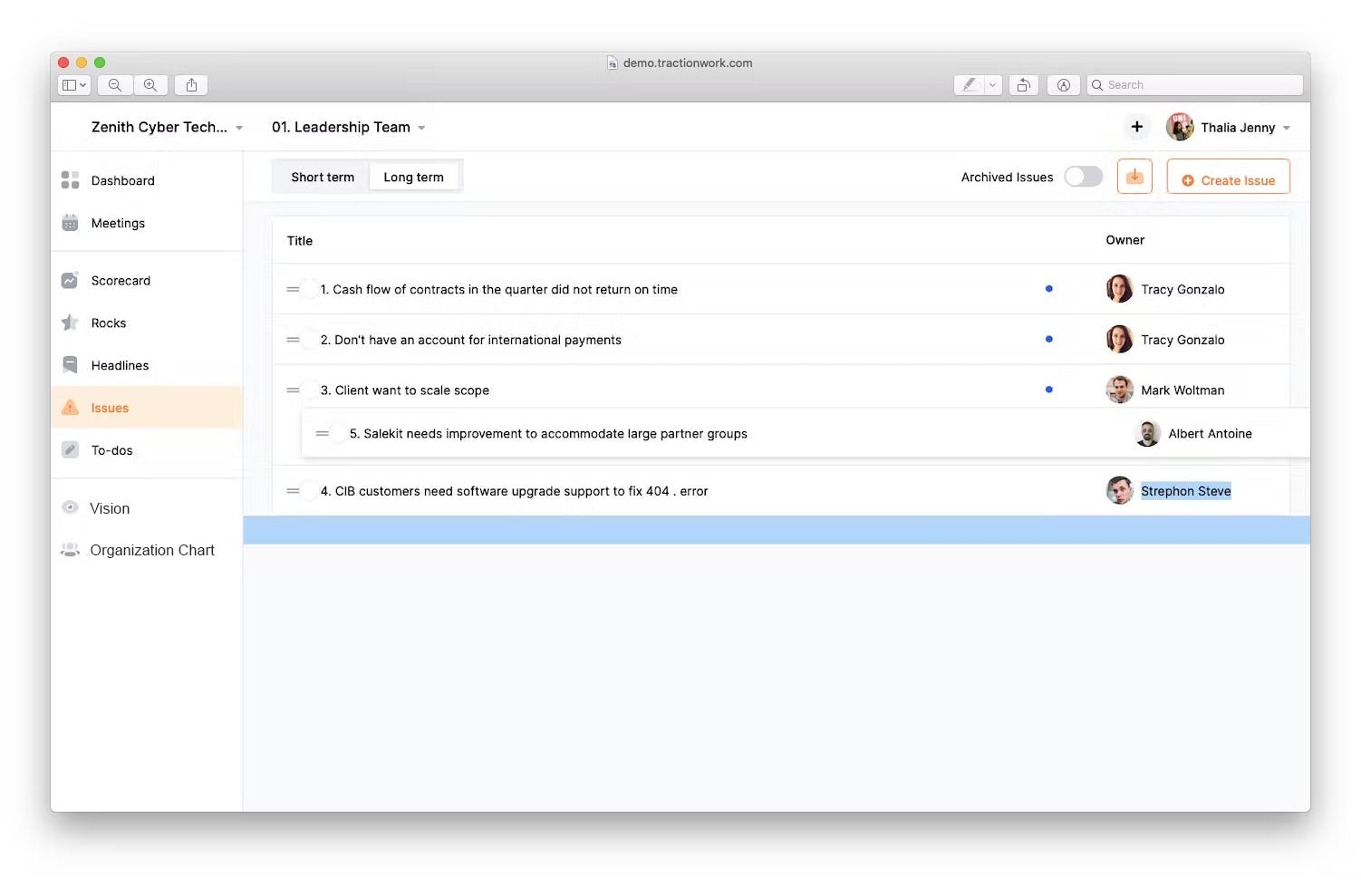This screenshot has width=1361, height=896.
Task: Open Scorecard from the sidebar icon
Action: [x=70, y=281]
